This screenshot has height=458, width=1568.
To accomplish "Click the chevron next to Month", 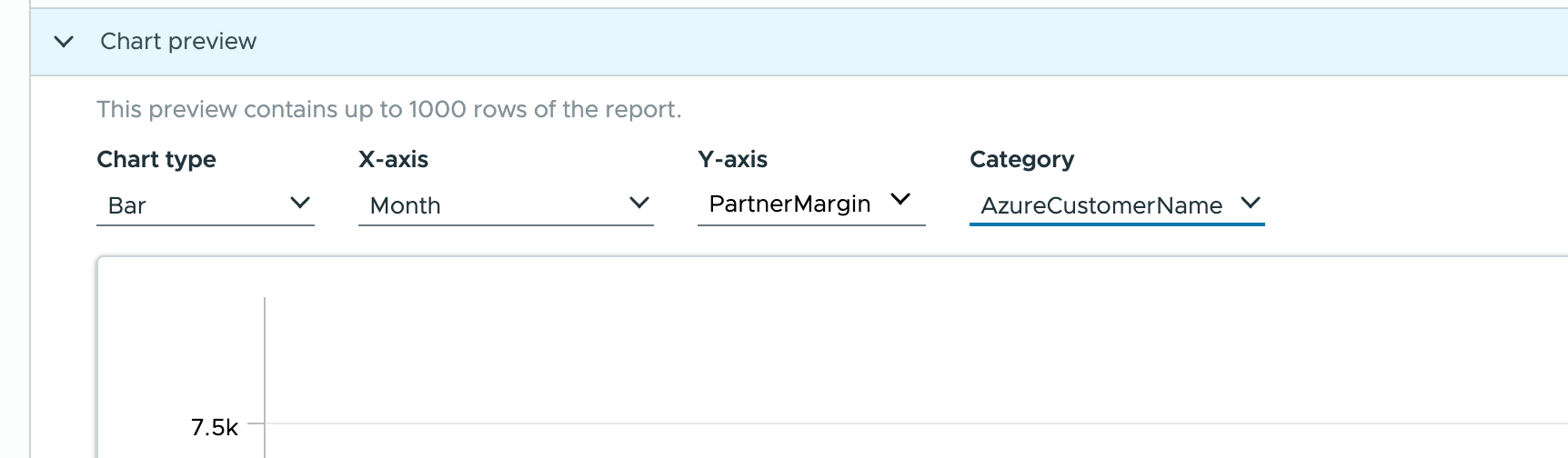I will [639, 203].
